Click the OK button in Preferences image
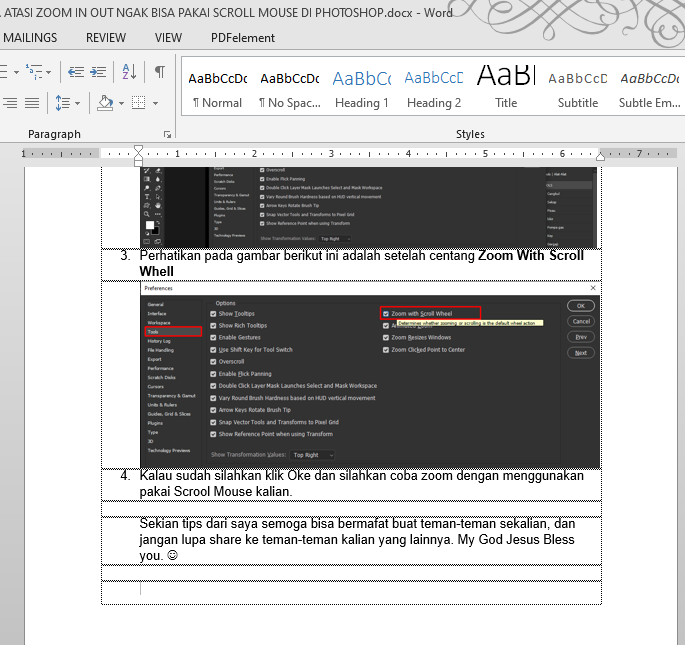This screenshot has height=645, width=685. click(x=581, y=306)
